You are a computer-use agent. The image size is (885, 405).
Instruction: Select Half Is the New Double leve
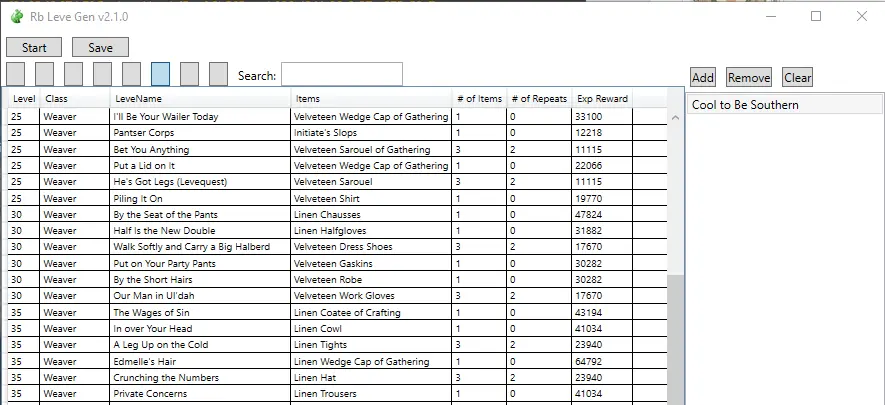pos(337,231)
